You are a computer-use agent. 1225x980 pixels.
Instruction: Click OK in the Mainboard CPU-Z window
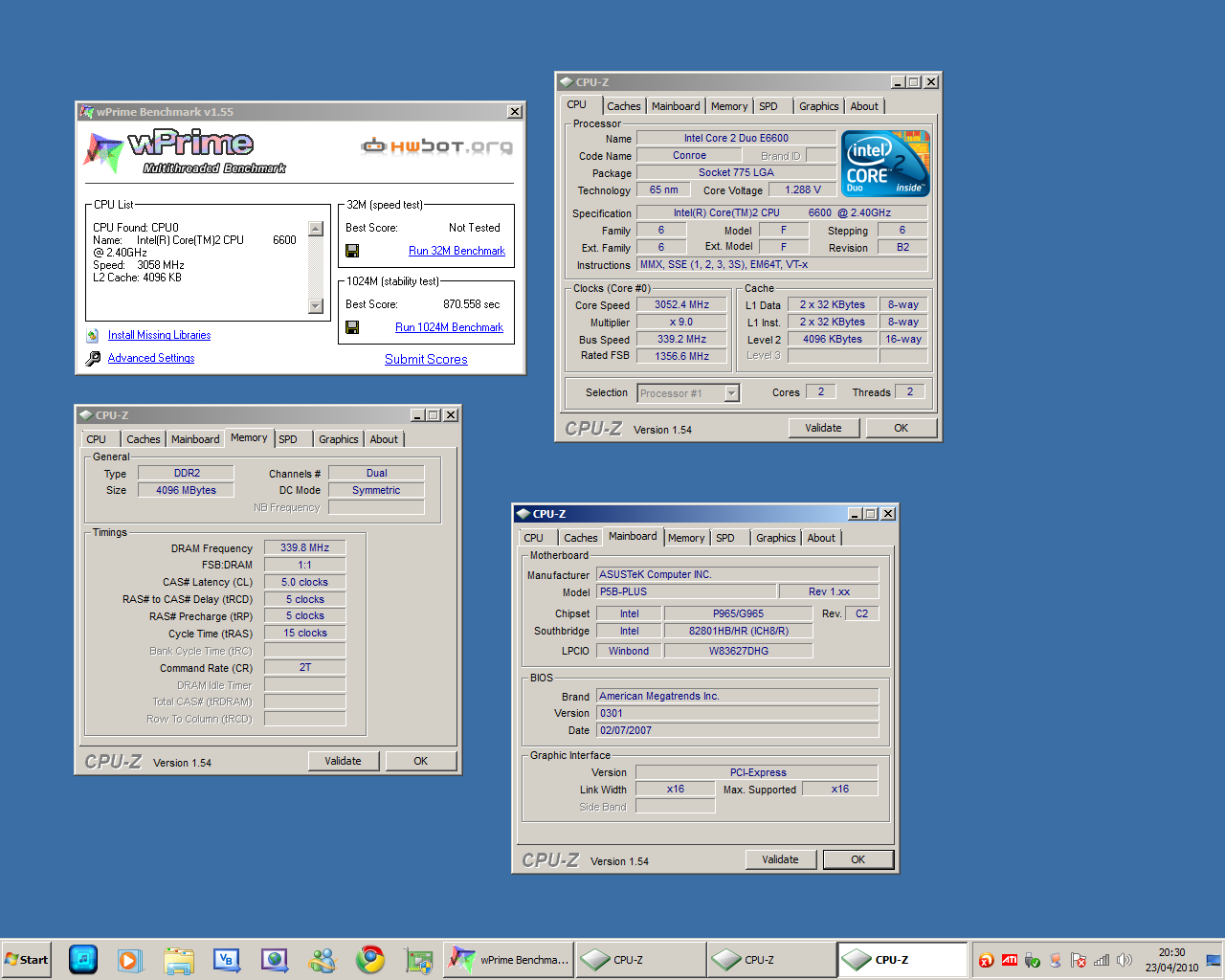click(857, 859)
